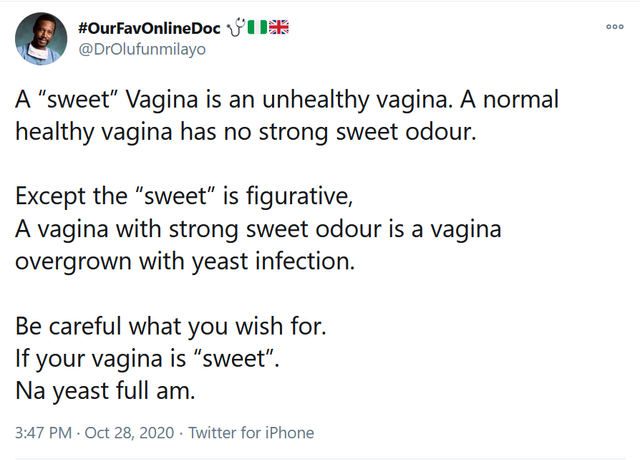This screenshot has width=640, height=460.
Task: Open the Twitter for iPhone source link
Action: [251, 433]
